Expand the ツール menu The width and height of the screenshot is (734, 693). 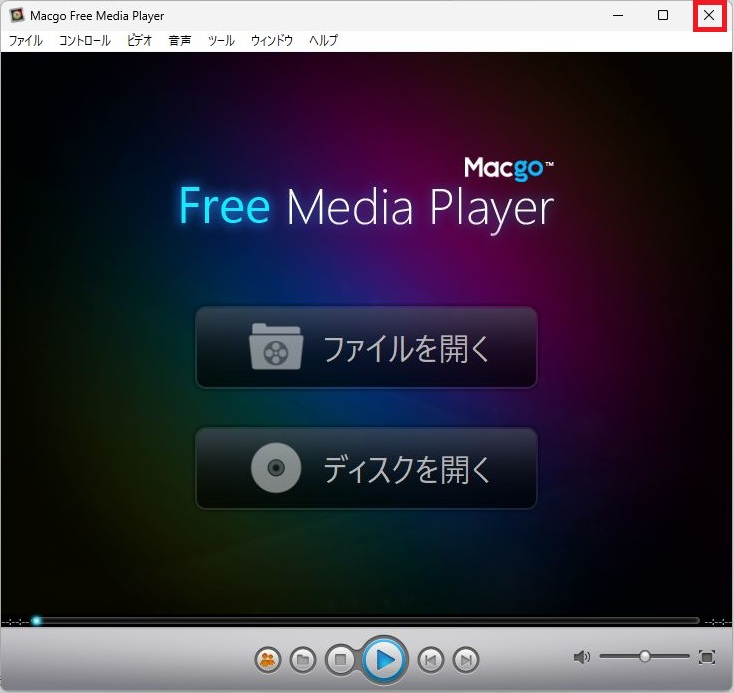click(221, 41)
